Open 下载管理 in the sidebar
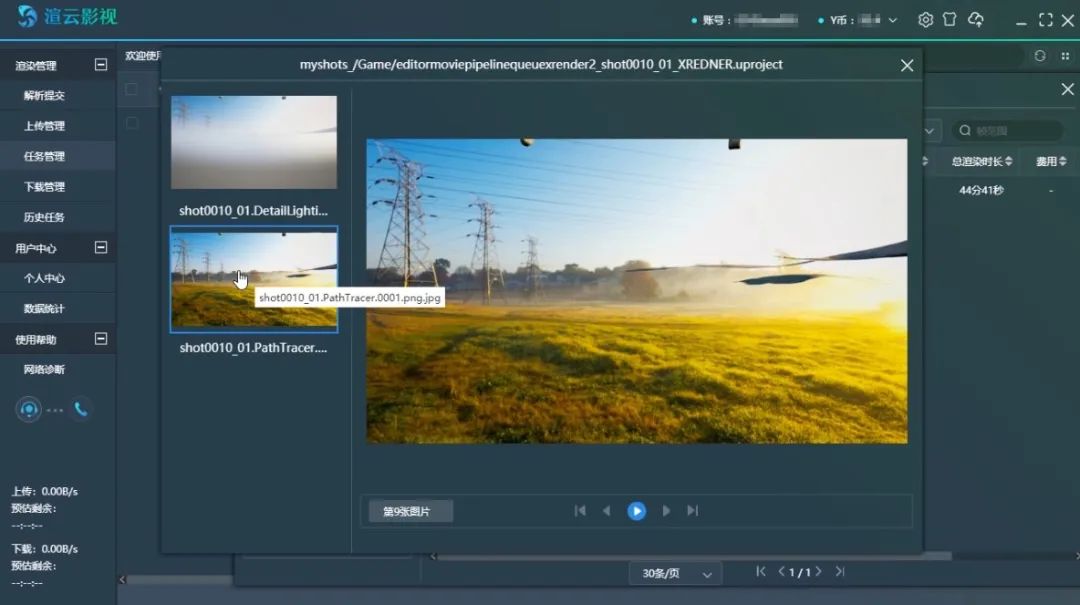This screenshot has width=1080, height=605. [45, 187]
